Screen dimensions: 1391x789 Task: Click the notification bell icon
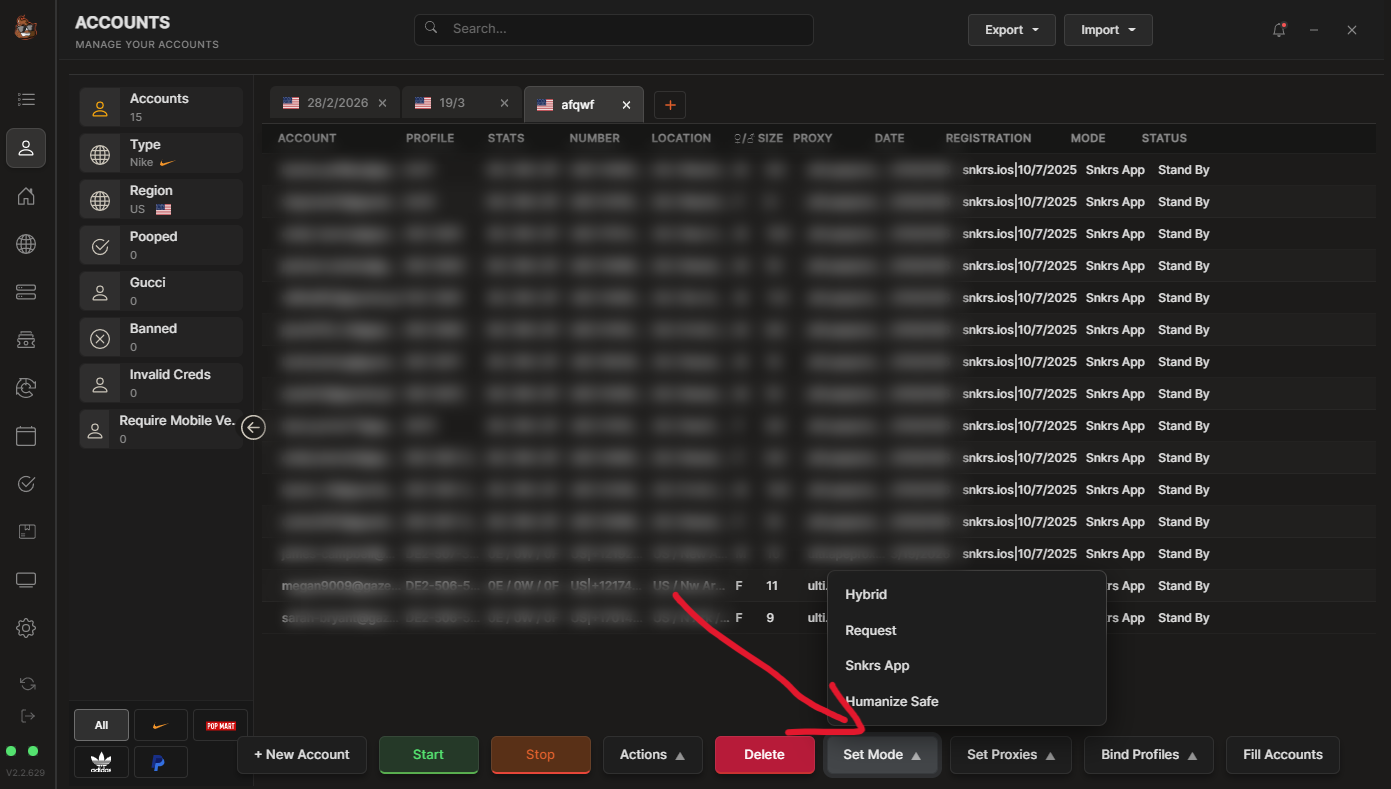[x=1279, y=30]
